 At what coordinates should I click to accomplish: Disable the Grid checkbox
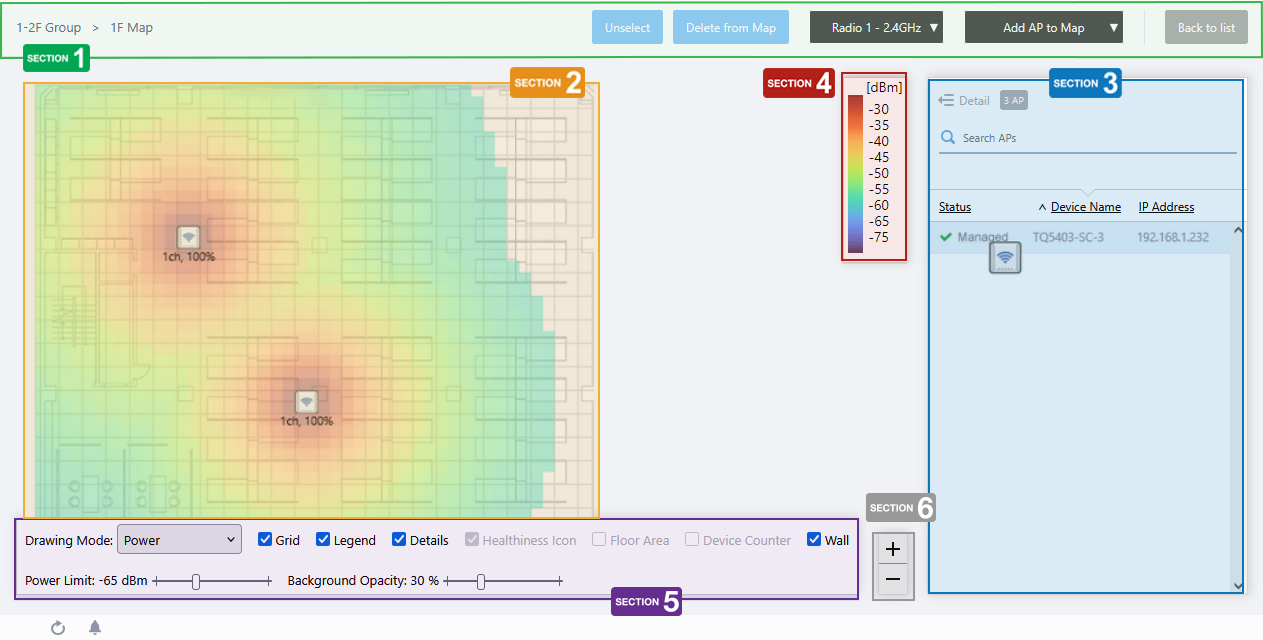[x=265, y=540]
